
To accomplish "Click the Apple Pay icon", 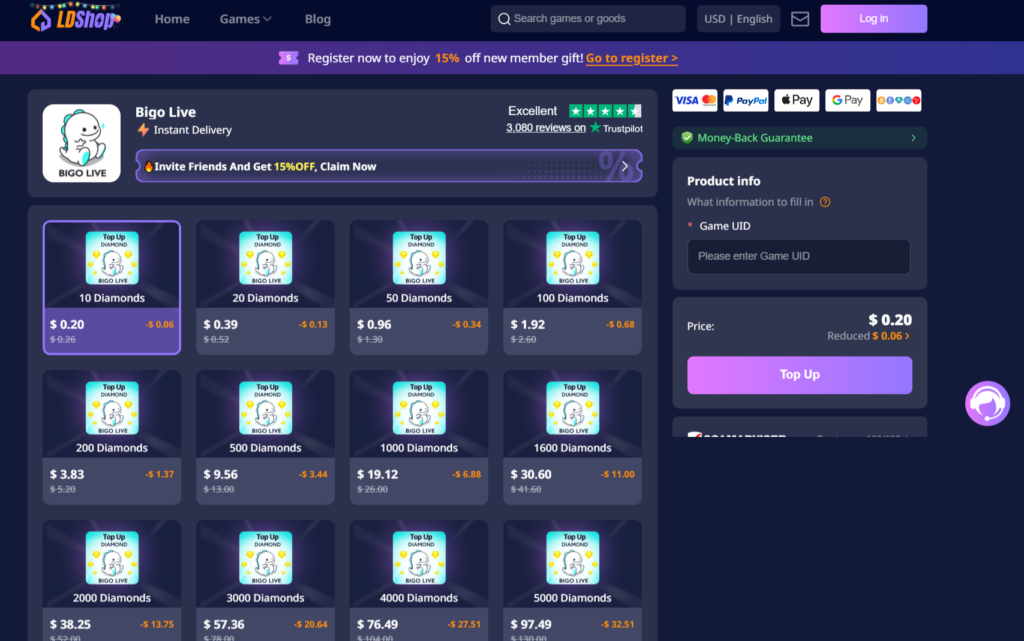I will coord(797,101).
